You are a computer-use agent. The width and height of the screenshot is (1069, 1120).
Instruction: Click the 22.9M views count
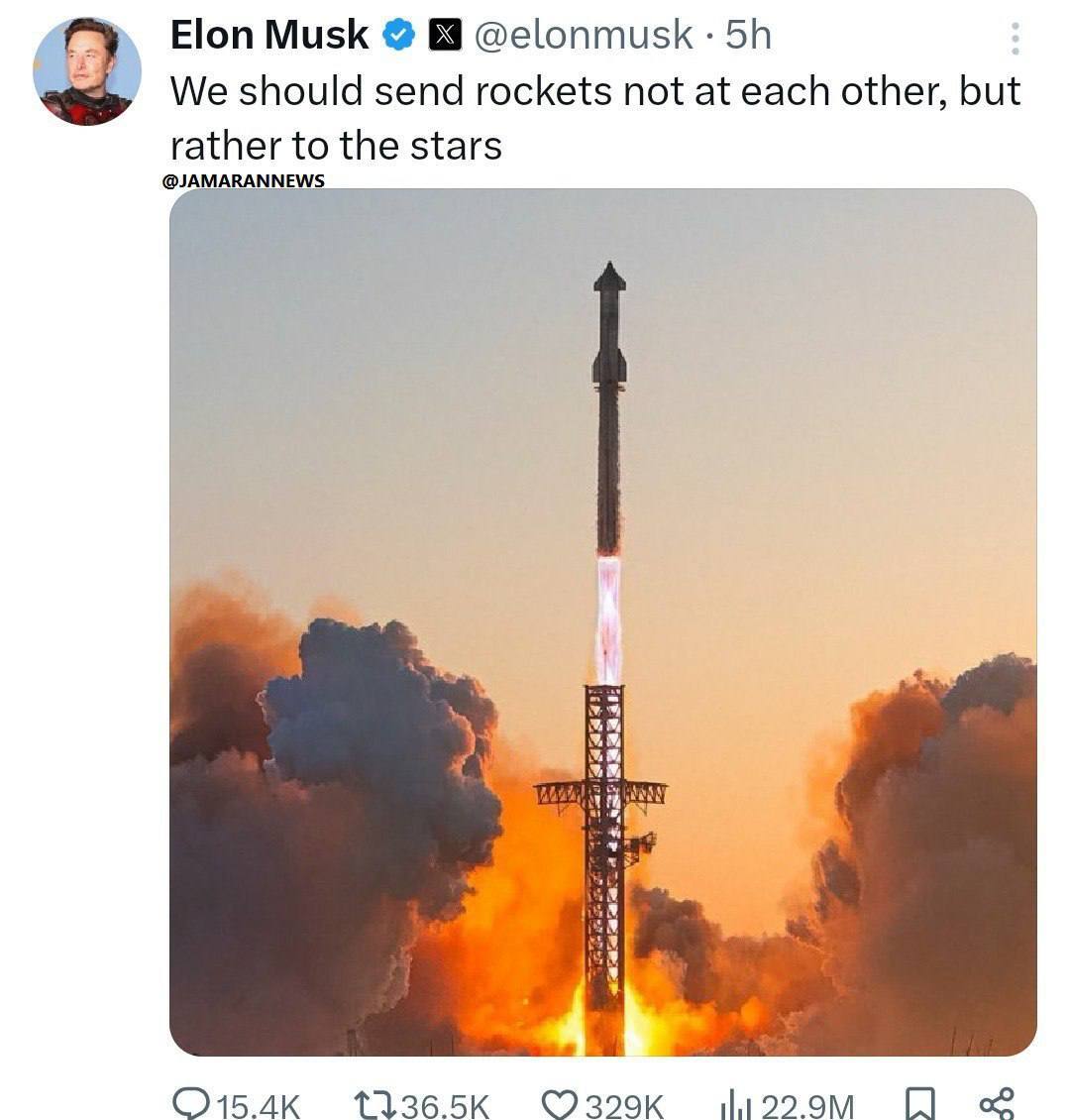807,1105
